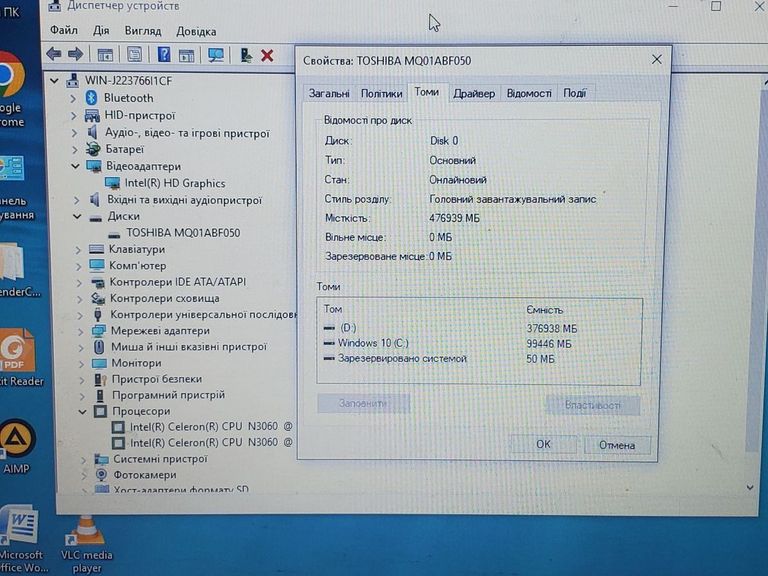
Task: Click the Монітори monitor icon
Action: coord(99,363)
